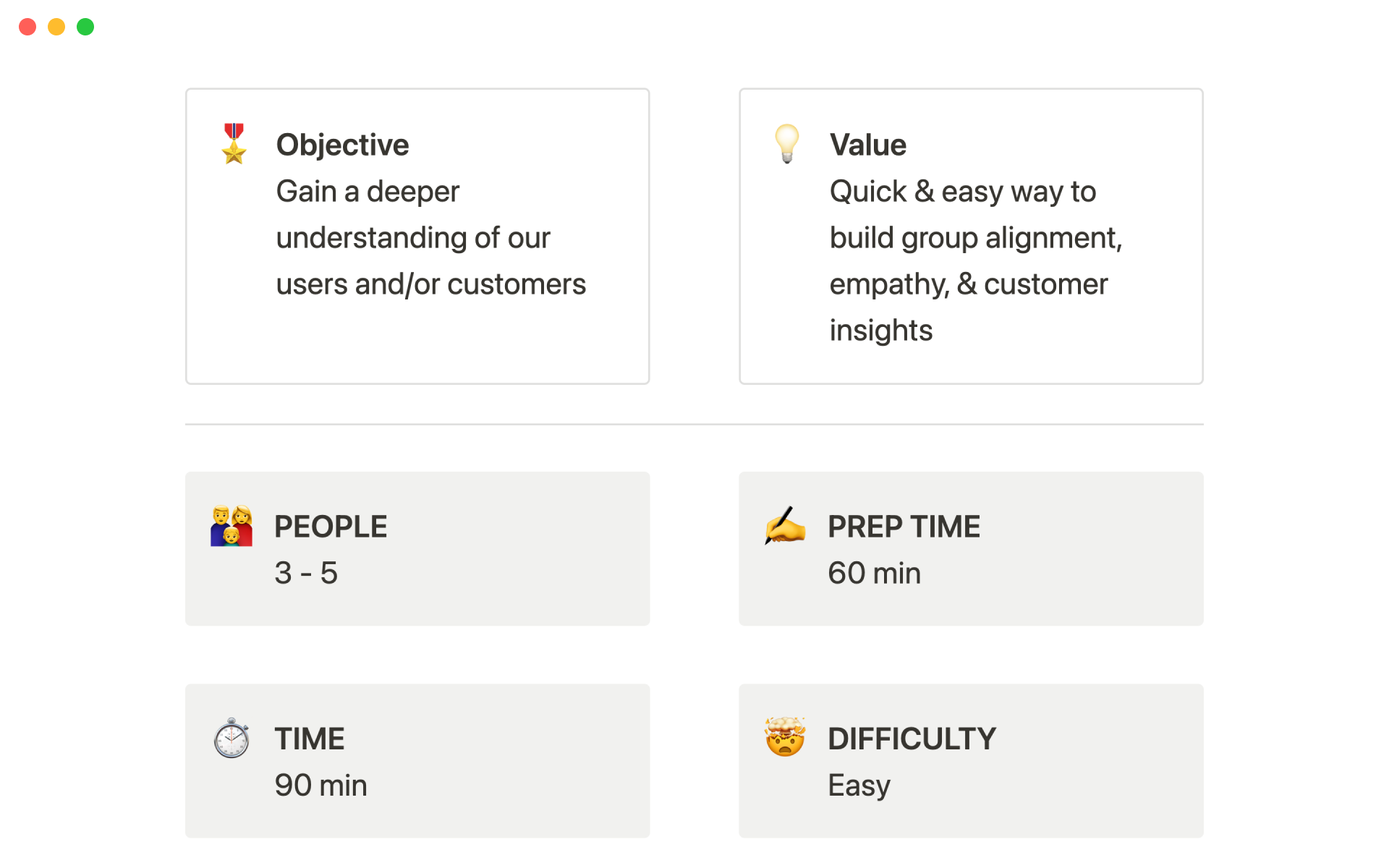1389x868 pixels.
Task: Select the PREP TIME heading
Action: click(x=904, y=527)
